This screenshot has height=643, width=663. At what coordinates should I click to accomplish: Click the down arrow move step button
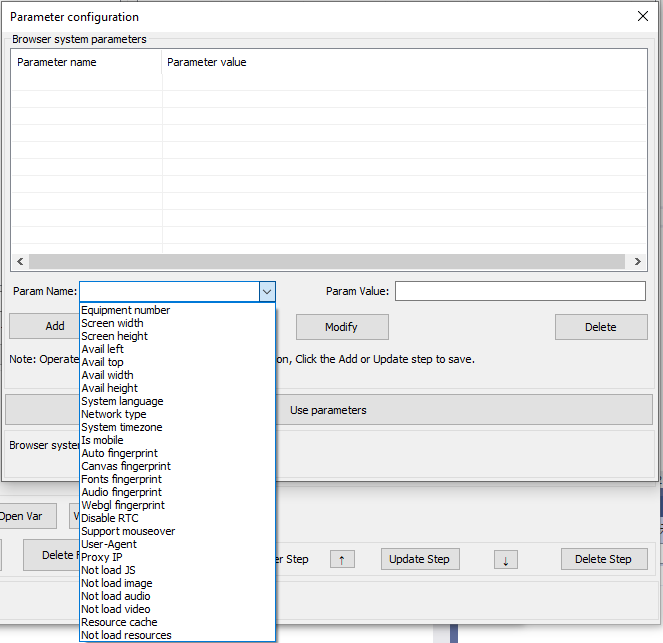(505, 559)
